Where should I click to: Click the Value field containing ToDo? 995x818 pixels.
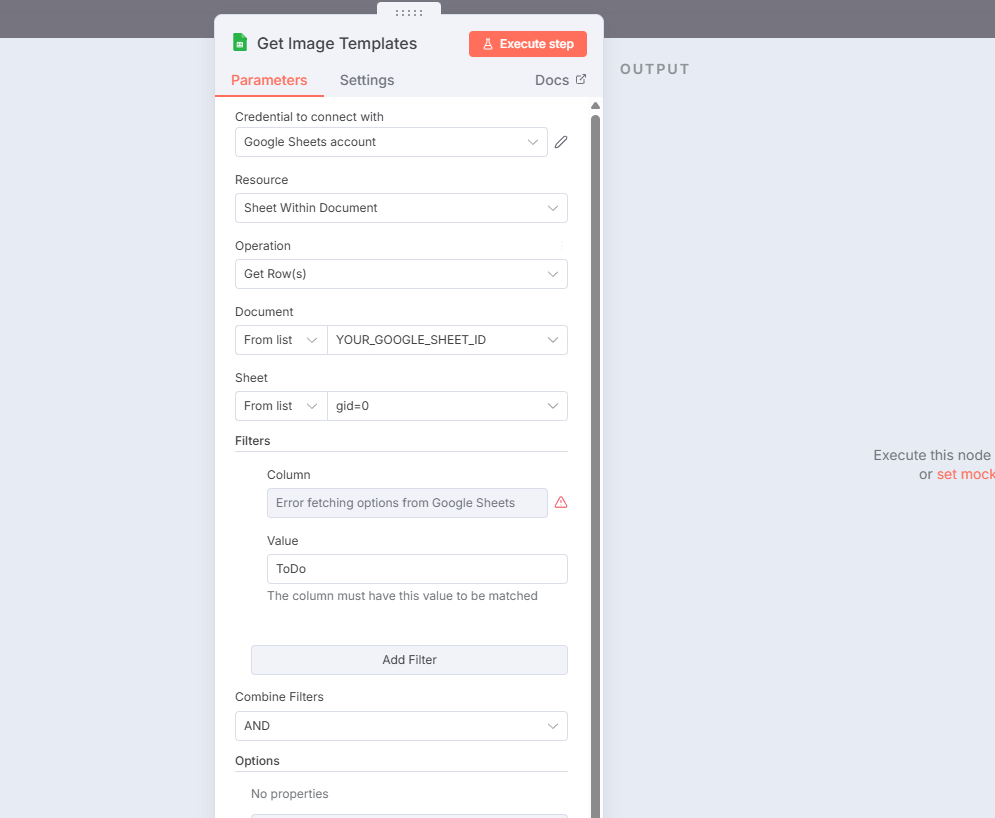(417, 569)
